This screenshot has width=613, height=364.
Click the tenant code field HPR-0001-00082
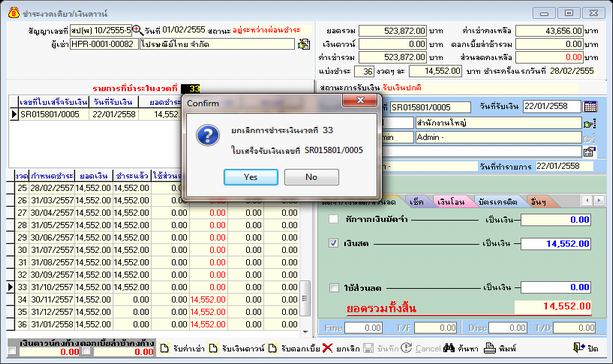coord(104,44)
